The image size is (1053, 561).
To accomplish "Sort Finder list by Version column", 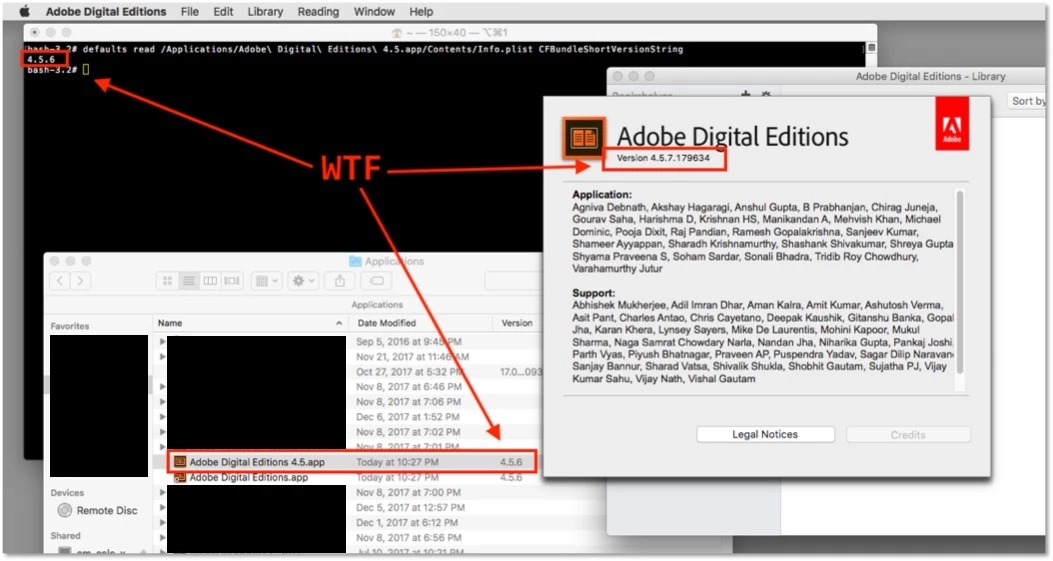I will point(518,323).
